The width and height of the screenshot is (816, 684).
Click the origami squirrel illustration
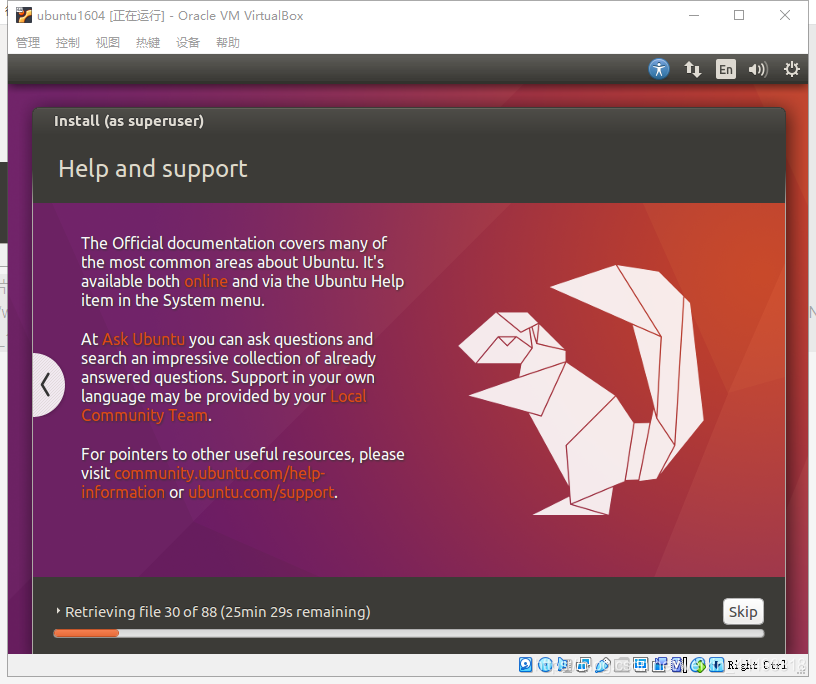pyautogui.click(x=581, y=390)
